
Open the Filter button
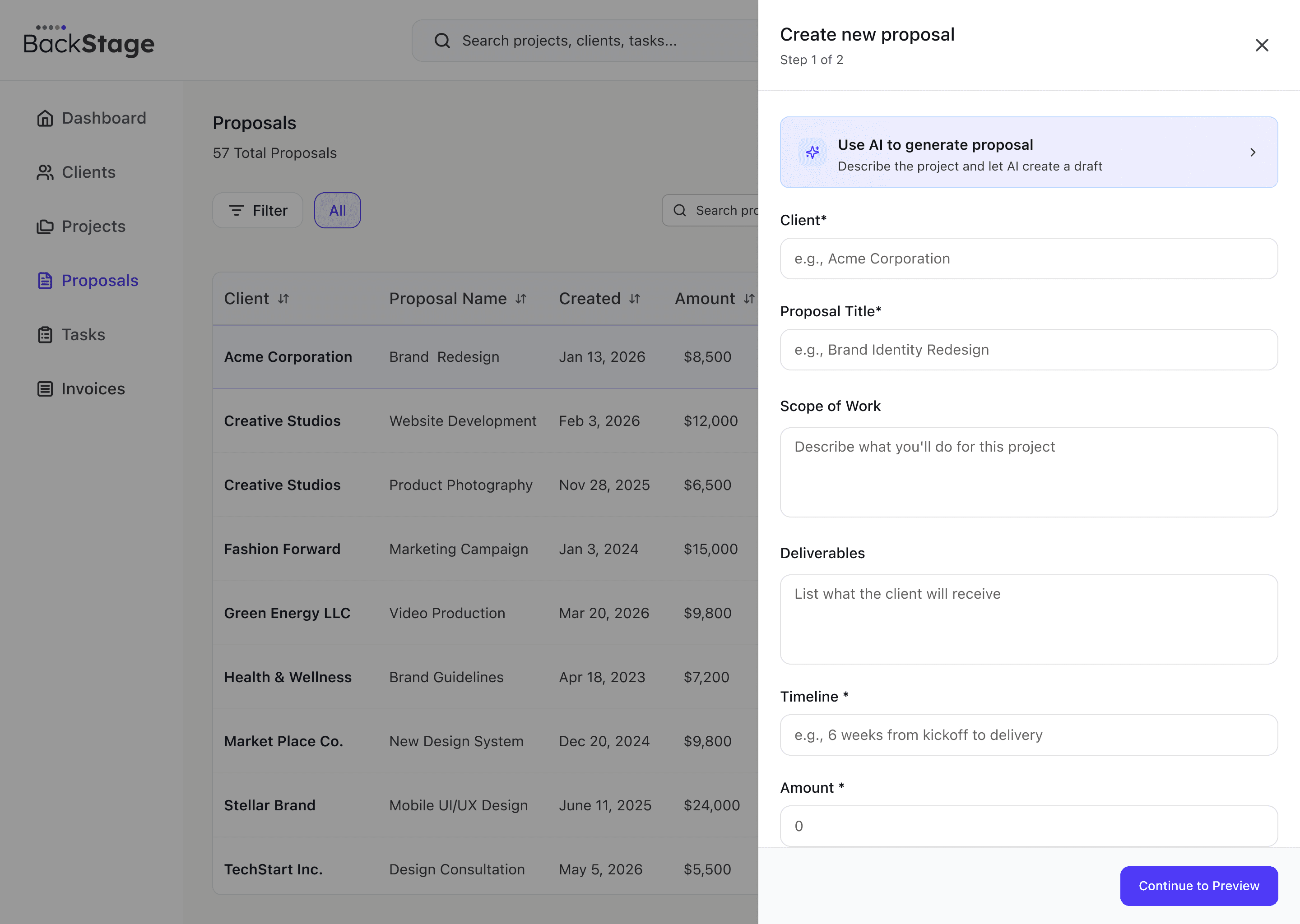pyautogui.click(x=258, y=211)
